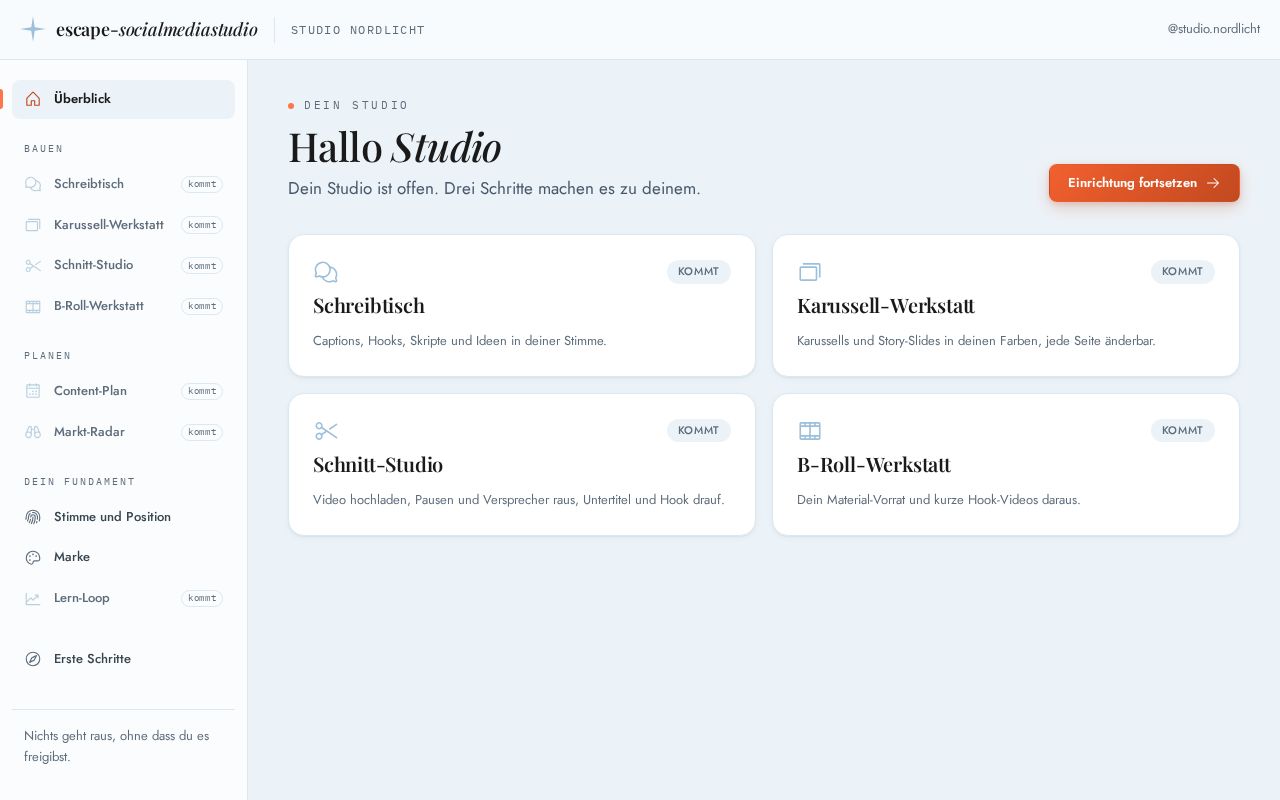1280x800 pixels.
Task: Select B-Roll-Werkstatt in the sidebar
Action: [x=123, y=306]
